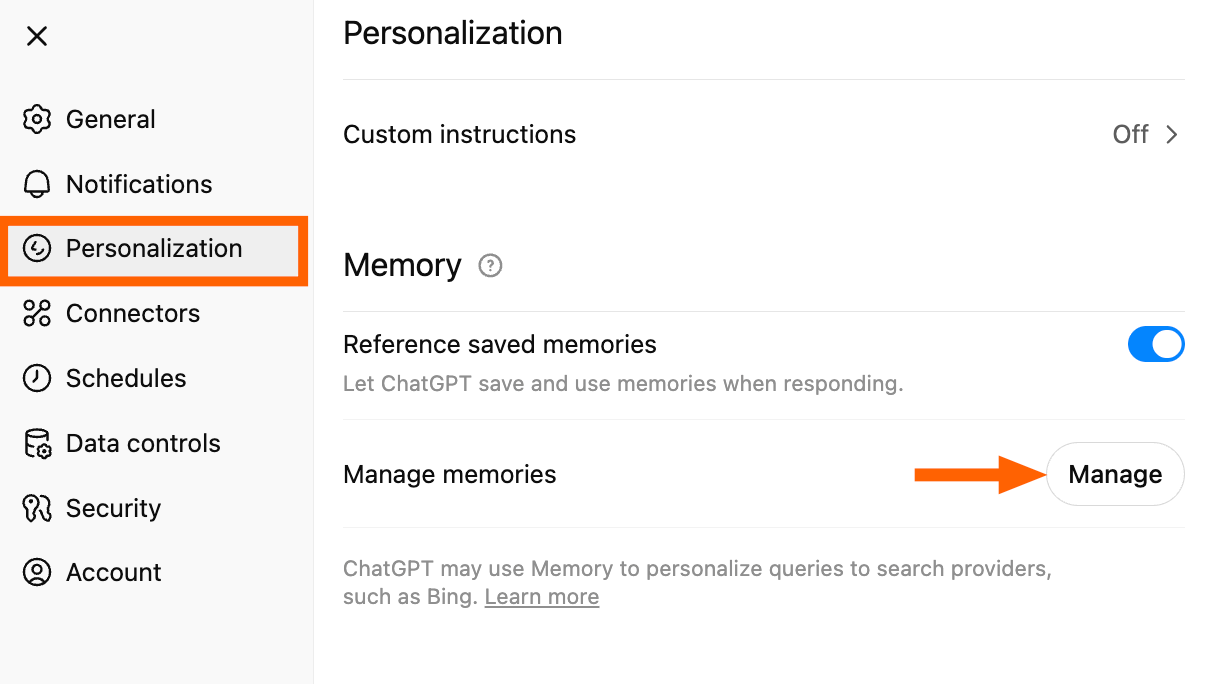
Task: Click the Notifications bell icon
Action: coord(37,184)
